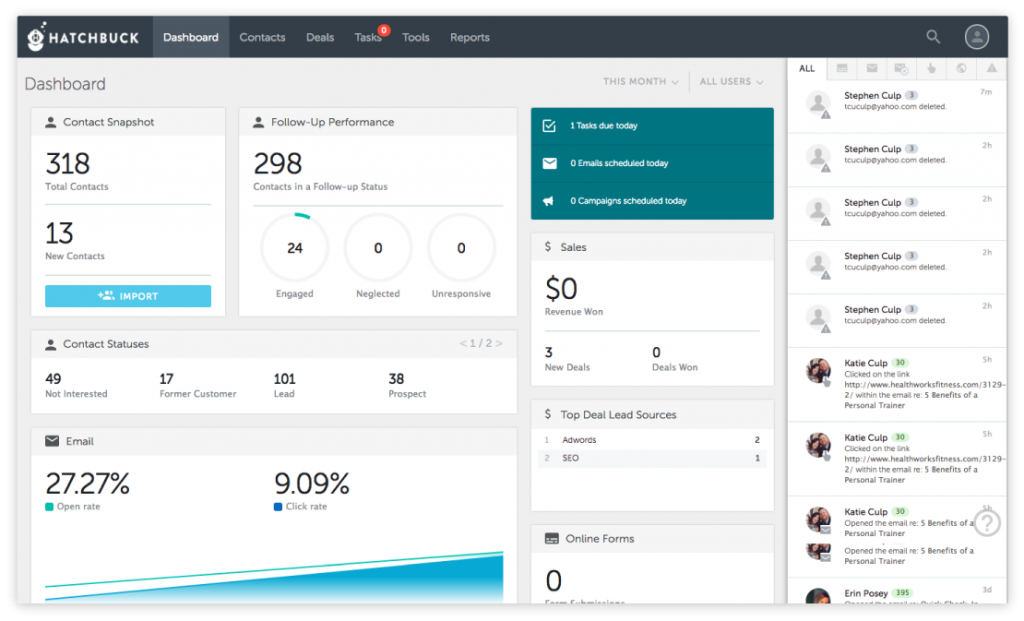This screenshot has width=1024, height=621.
Task: Expand the This Month date dropdown
Action: click(640, 82)
